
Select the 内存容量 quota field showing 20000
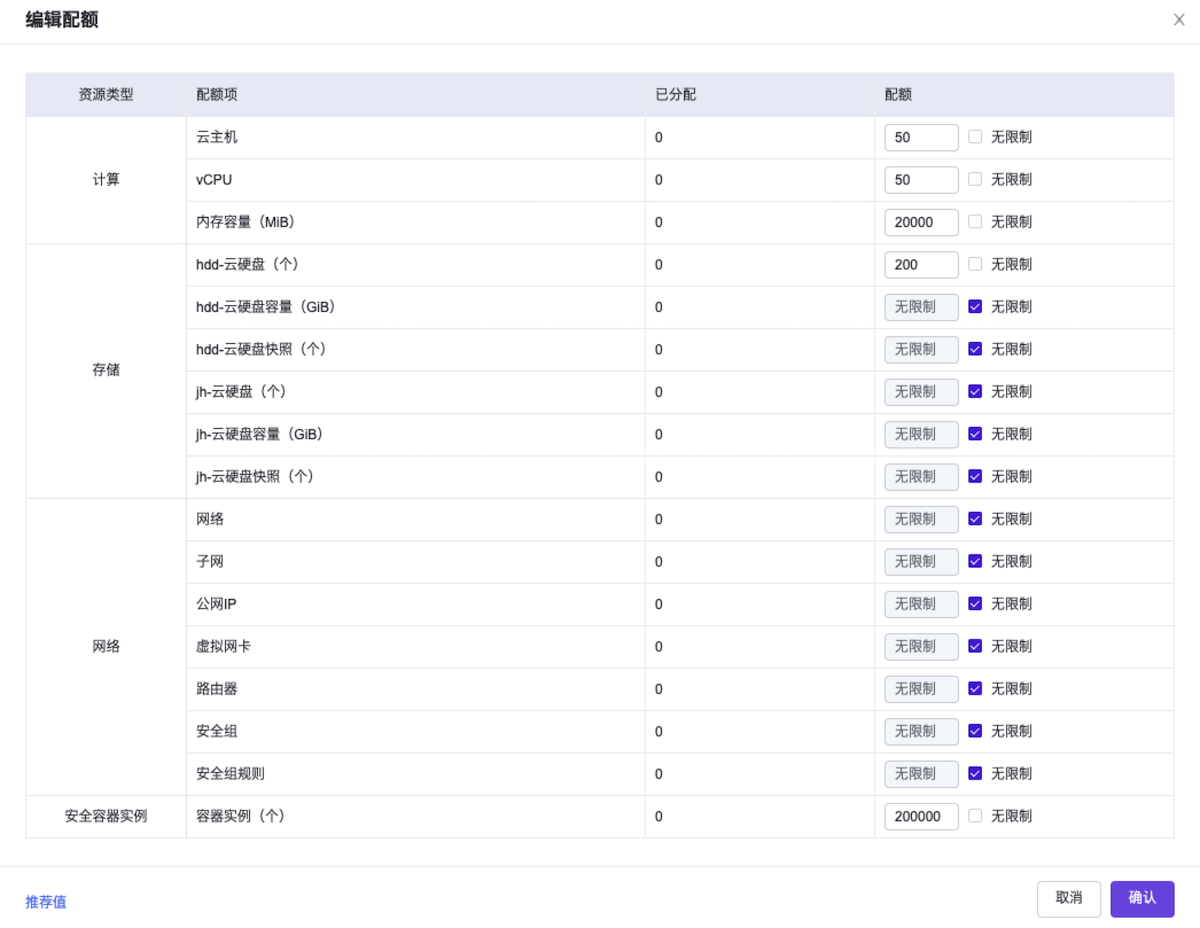921,222
